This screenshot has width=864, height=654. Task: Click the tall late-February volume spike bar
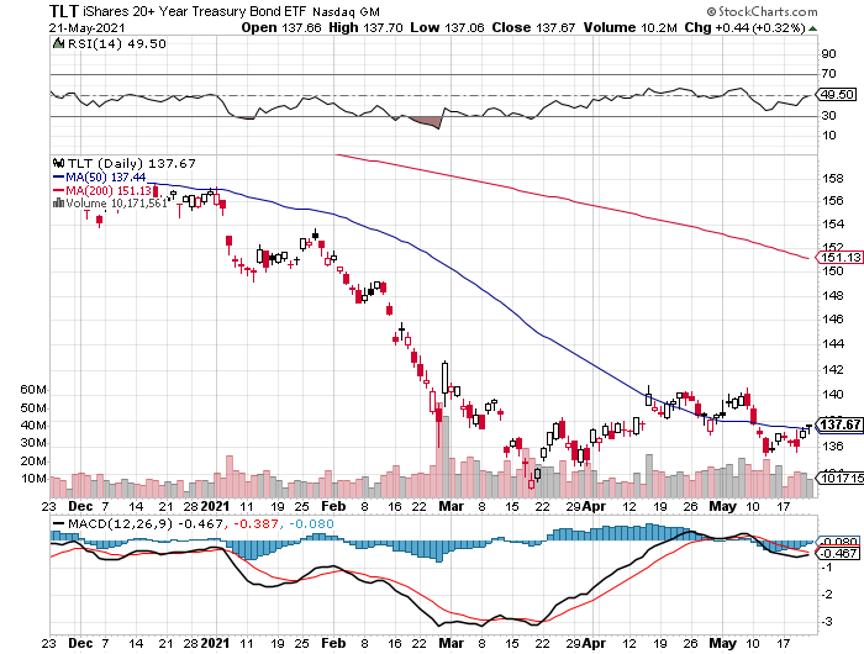tap(445, 457)
